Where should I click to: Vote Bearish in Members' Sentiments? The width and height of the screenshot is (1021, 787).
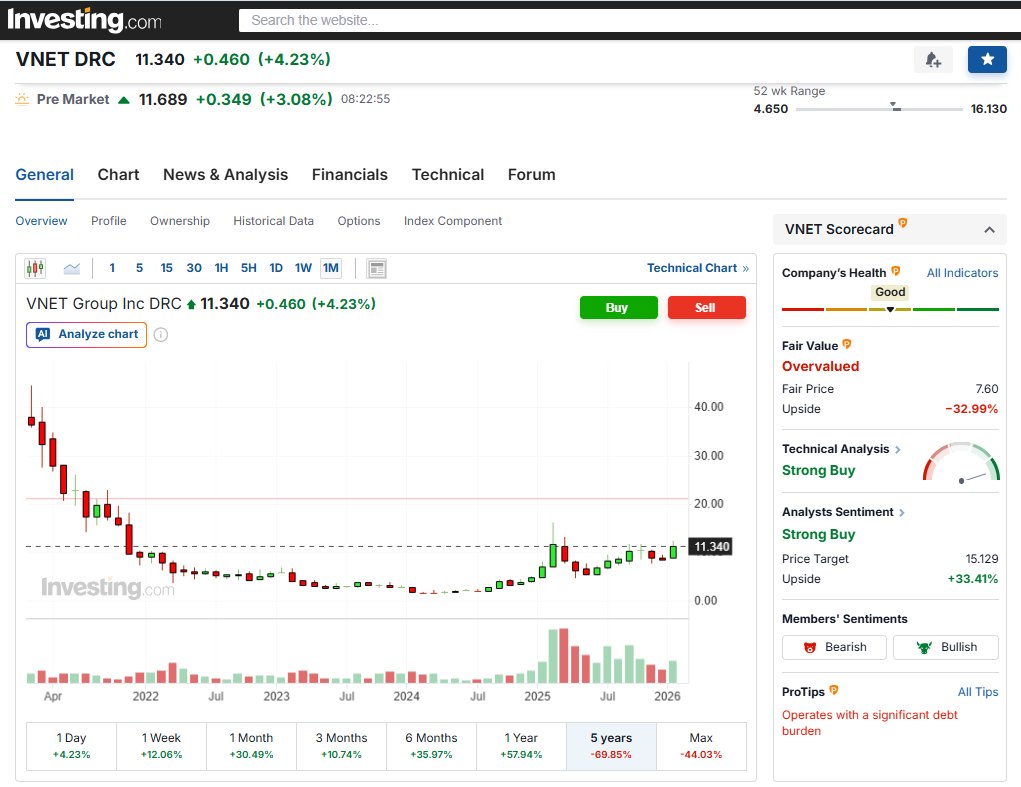click(x=834, y=647)
